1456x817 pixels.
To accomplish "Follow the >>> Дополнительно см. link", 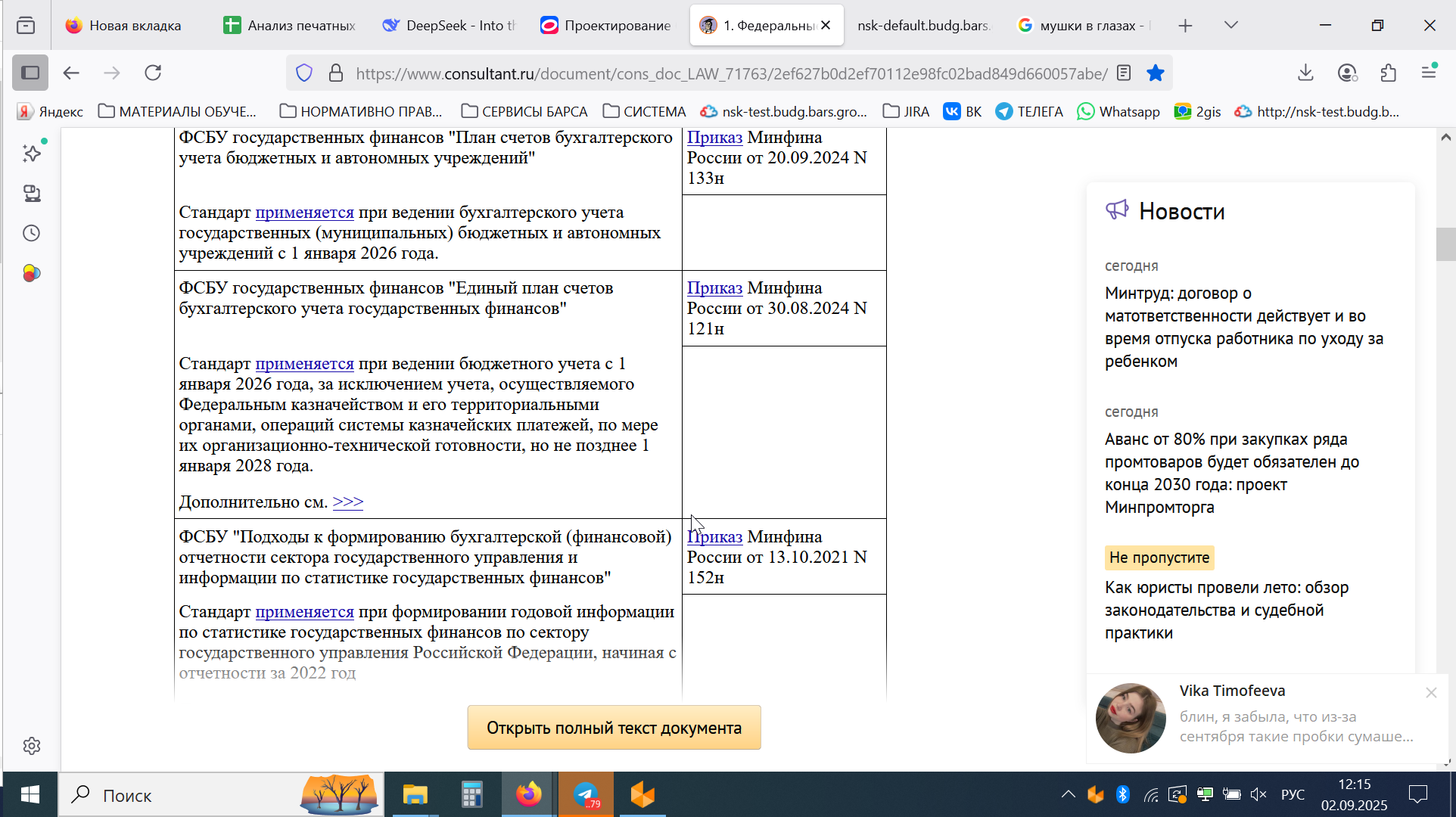I will tap(348, 502).
